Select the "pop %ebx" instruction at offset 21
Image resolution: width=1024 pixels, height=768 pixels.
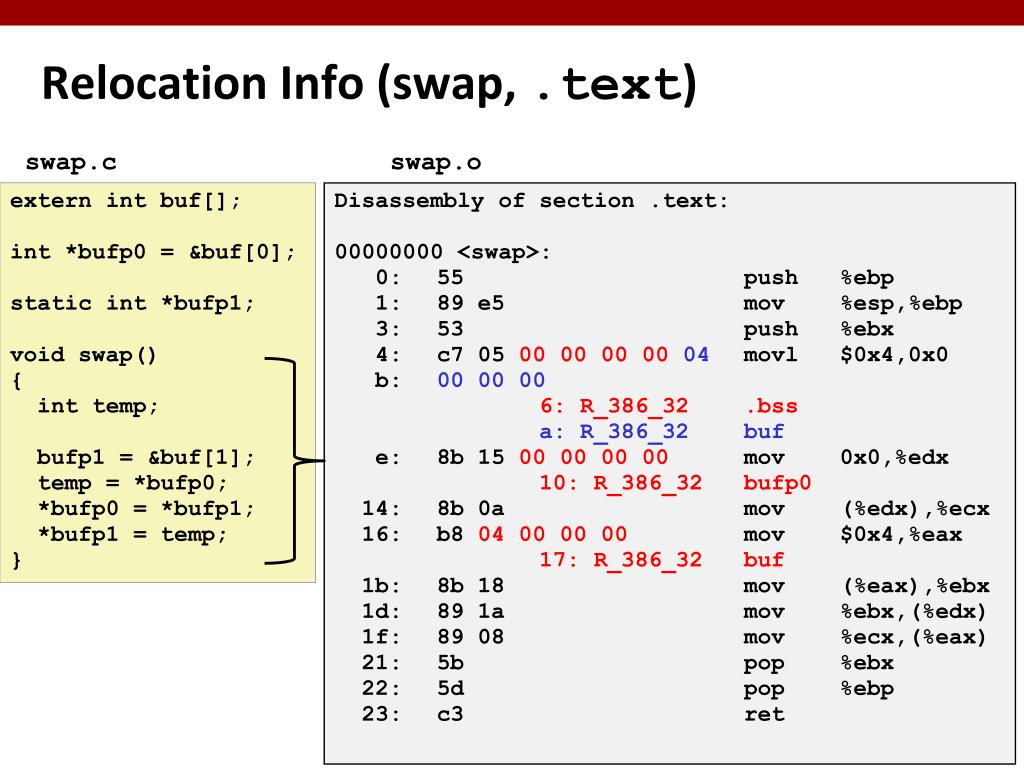(818, 664)
